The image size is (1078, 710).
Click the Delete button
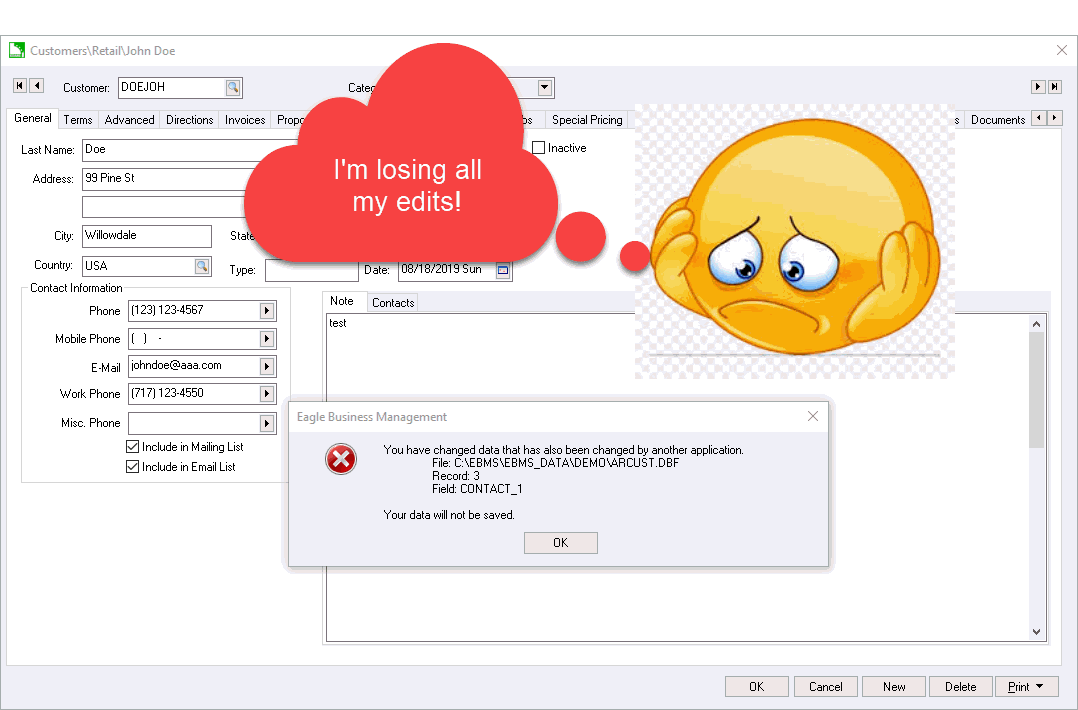(x=960, y=687)
